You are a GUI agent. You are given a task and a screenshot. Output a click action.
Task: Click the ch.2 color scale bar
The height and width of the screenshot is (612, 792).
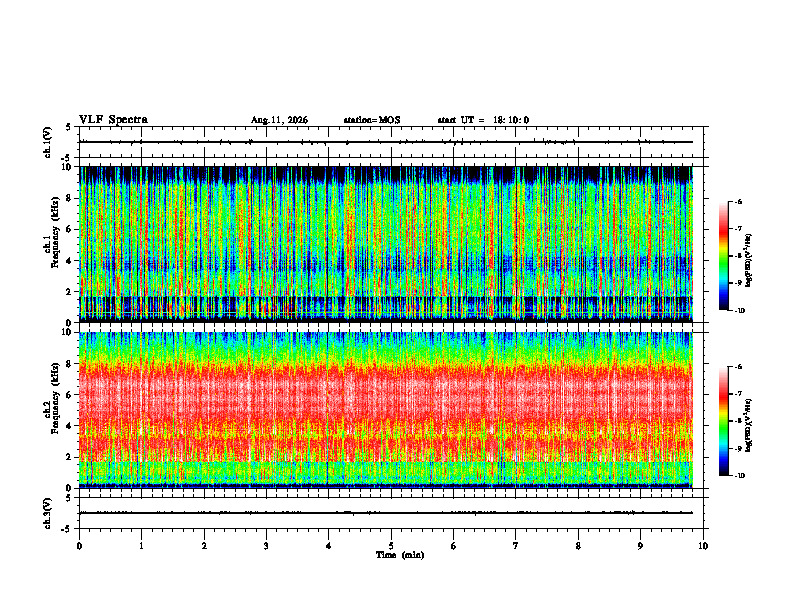pos(724,421)
